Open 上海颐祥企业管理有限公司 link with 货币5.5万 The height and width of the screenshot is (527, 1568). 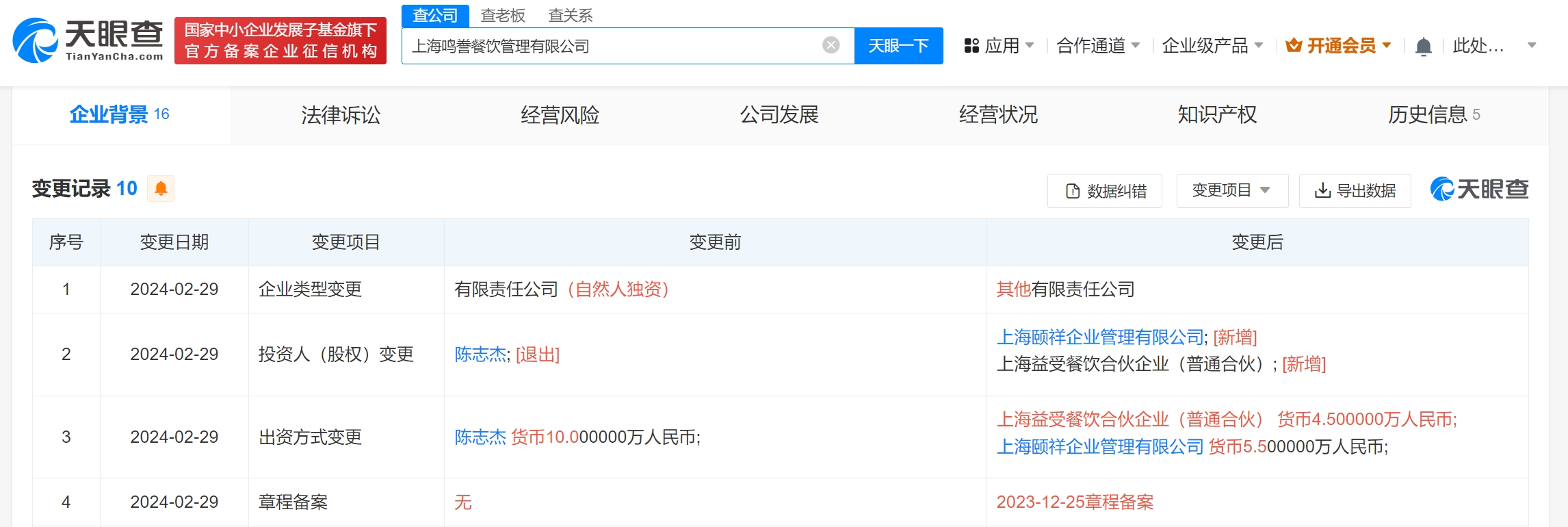[x=1100, y=446]
